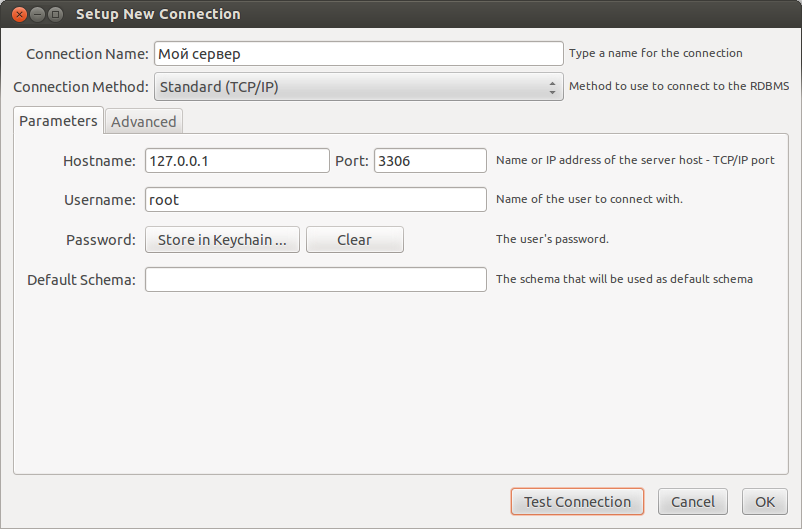Click into the Hostname field showing 127.0.0.1
Image resolution: width=802 pixels, height=529 pixels.
(x=237, y=161)
